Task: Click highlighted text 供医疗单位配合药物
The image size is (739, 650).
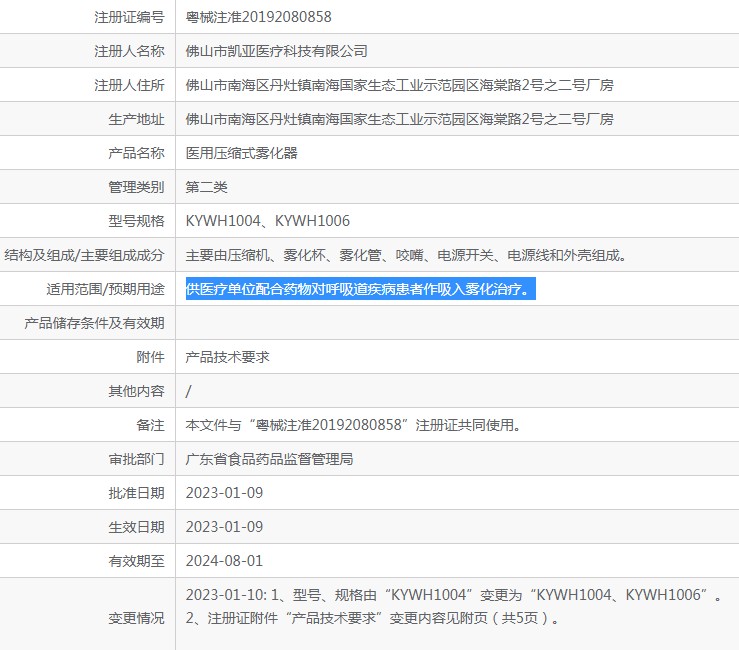Action: (361, 288)
